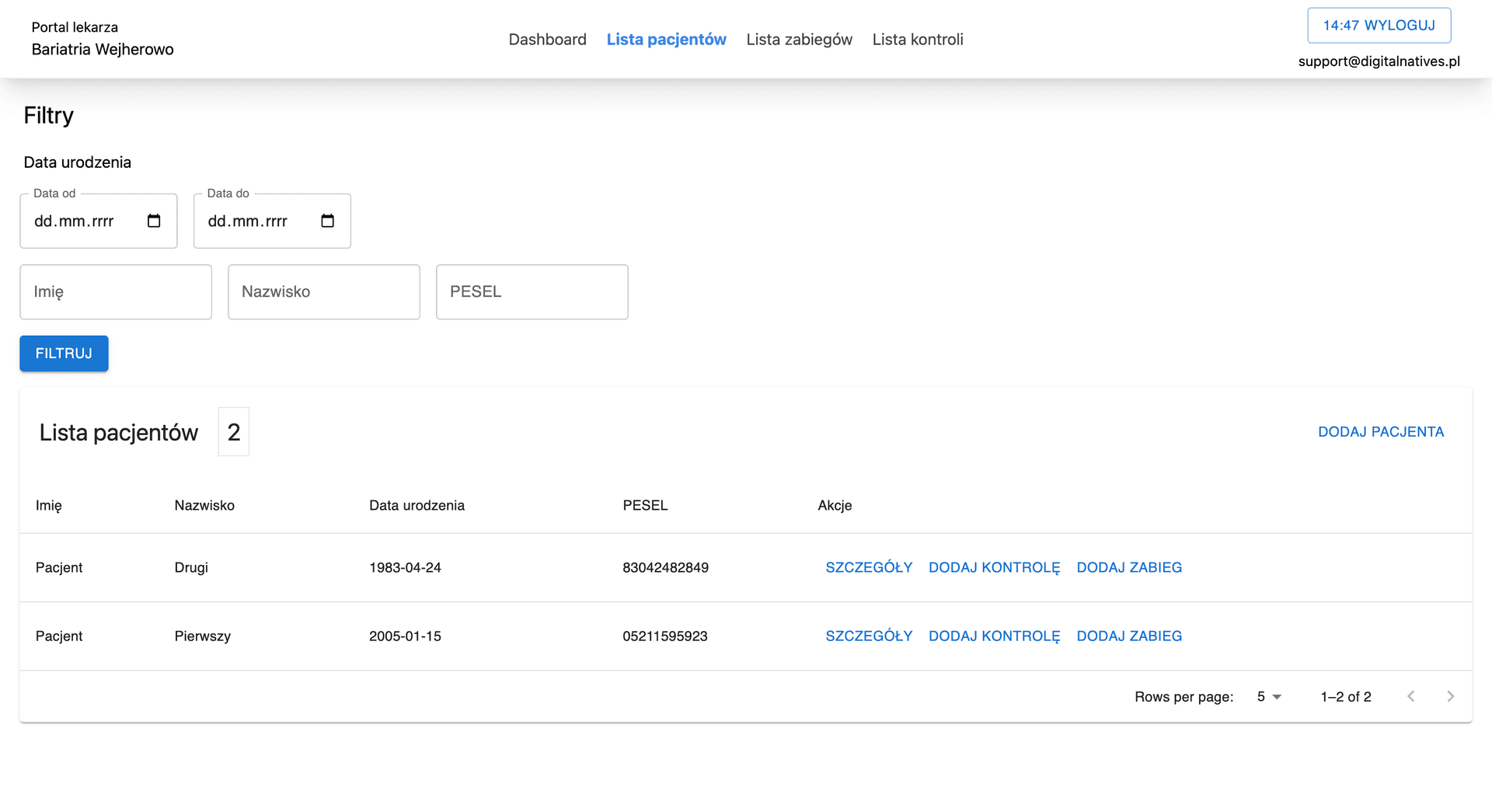Image resolution: width=1492 pixels, height=812 pixels.
Task: Click the Nazwisko filter input
Action: pos(324,292)
